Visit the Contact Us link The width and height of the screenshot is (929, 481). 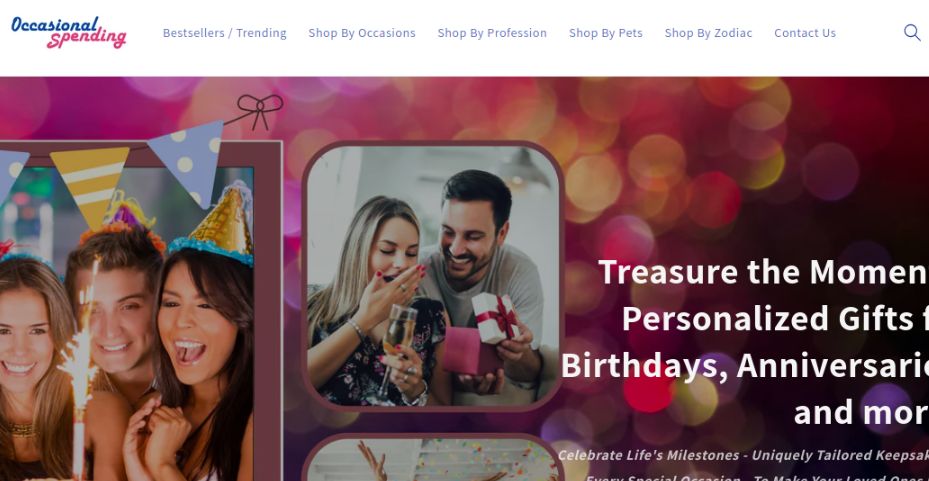(805, 33)
